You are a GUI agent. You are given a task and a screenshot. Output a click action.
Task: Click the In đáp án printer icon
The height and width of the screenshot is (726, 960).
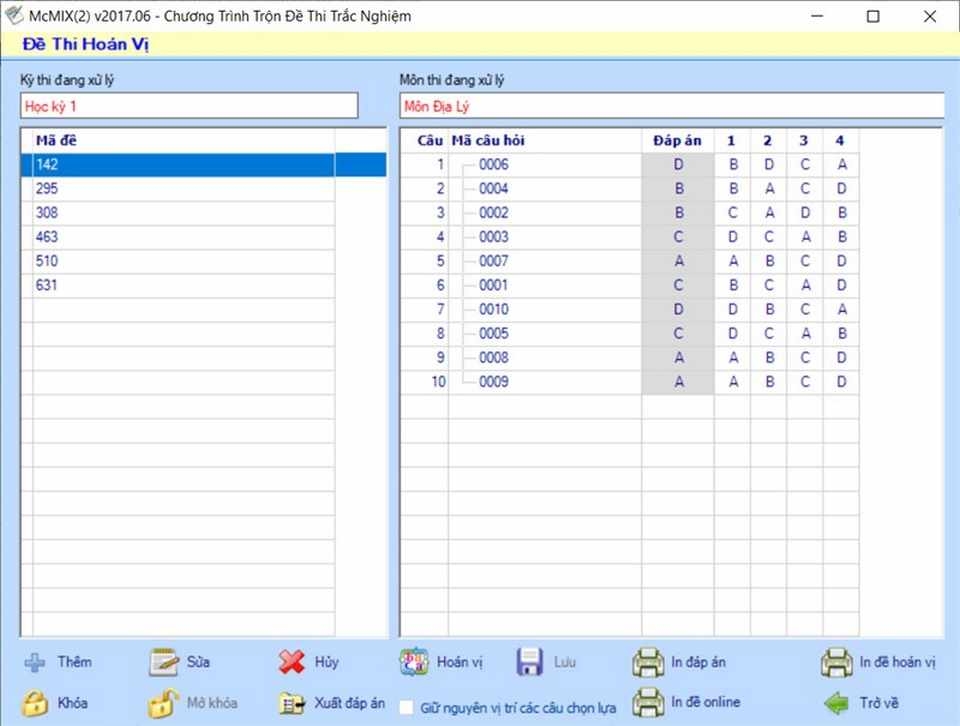point(648,662)
